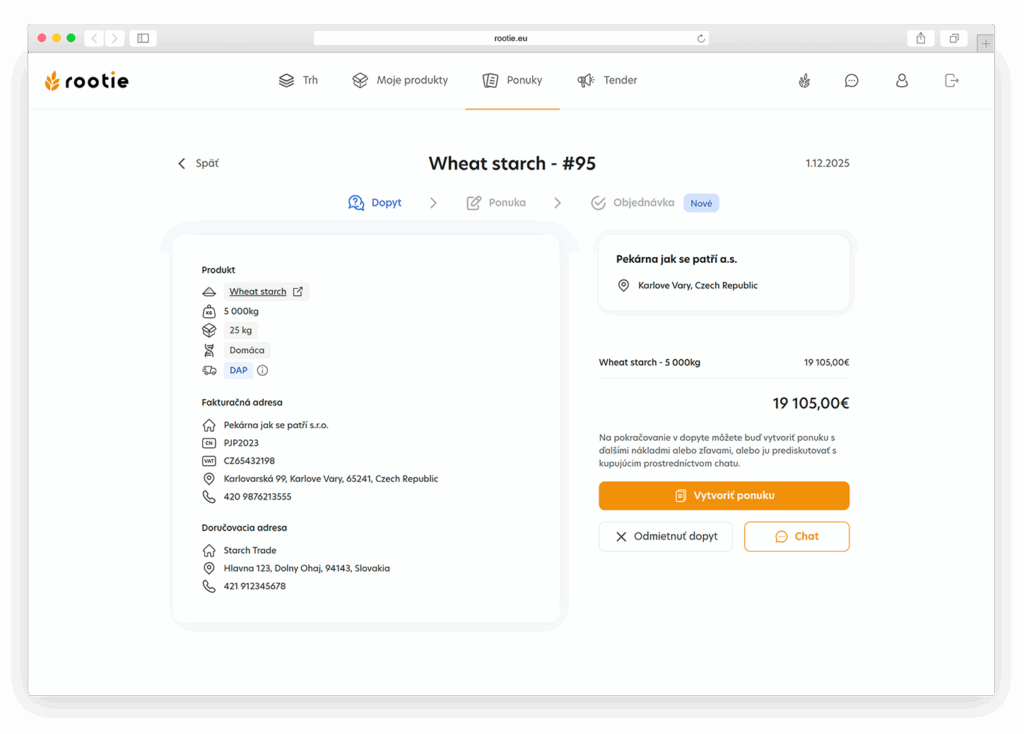
Task: Switch to the Tender tab
Action: click(x=607, y=81)
